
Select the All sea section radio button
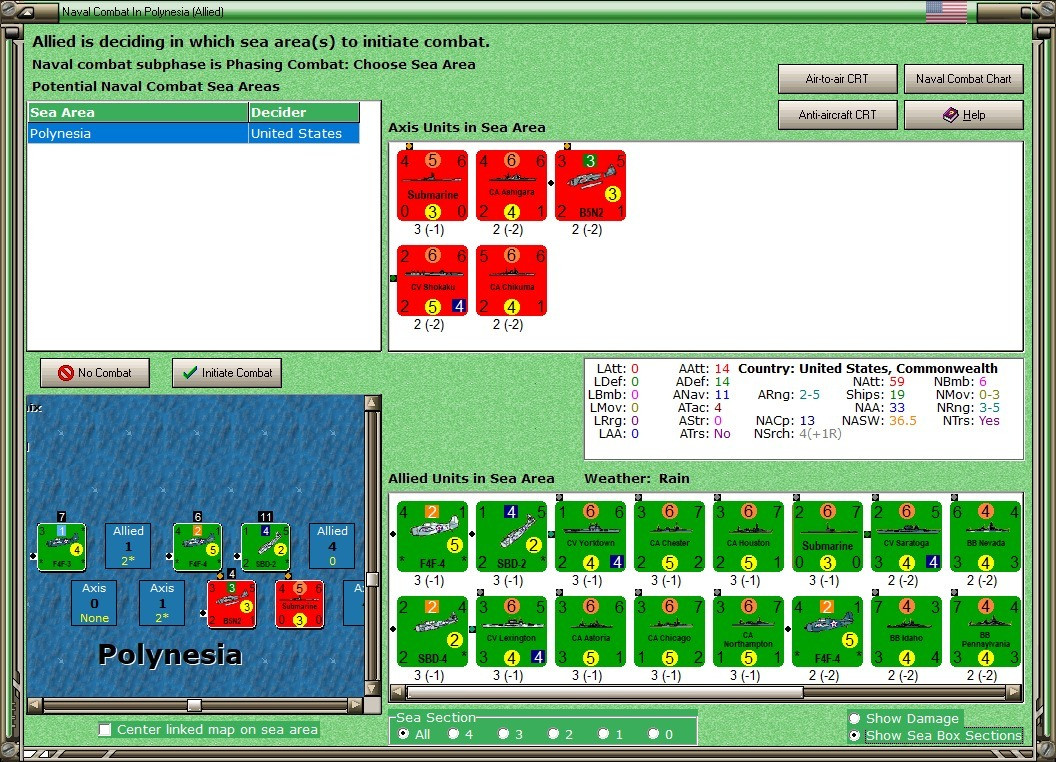pos(403,734)
